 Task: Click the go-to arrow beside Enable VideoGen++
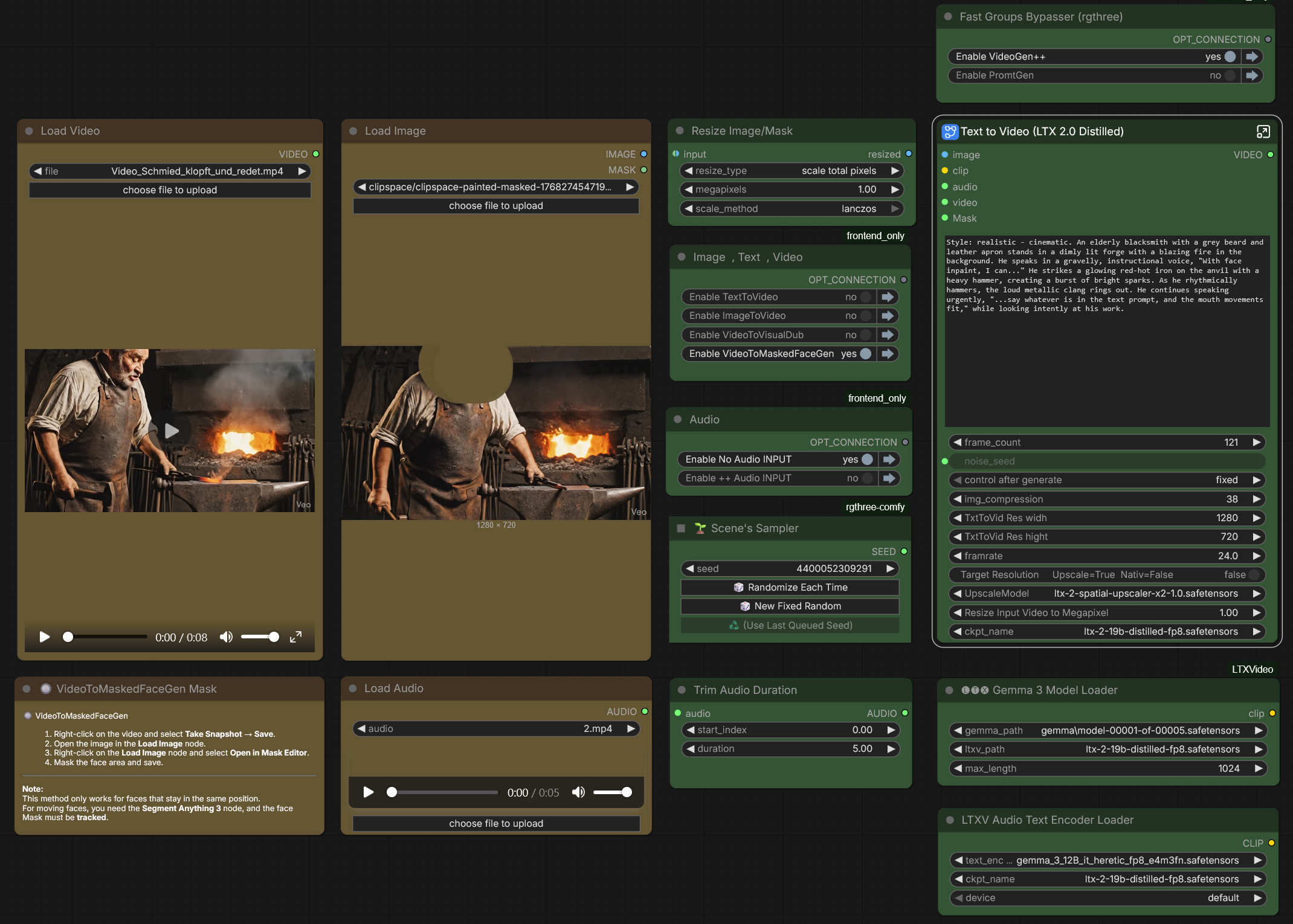[1252, 57]
